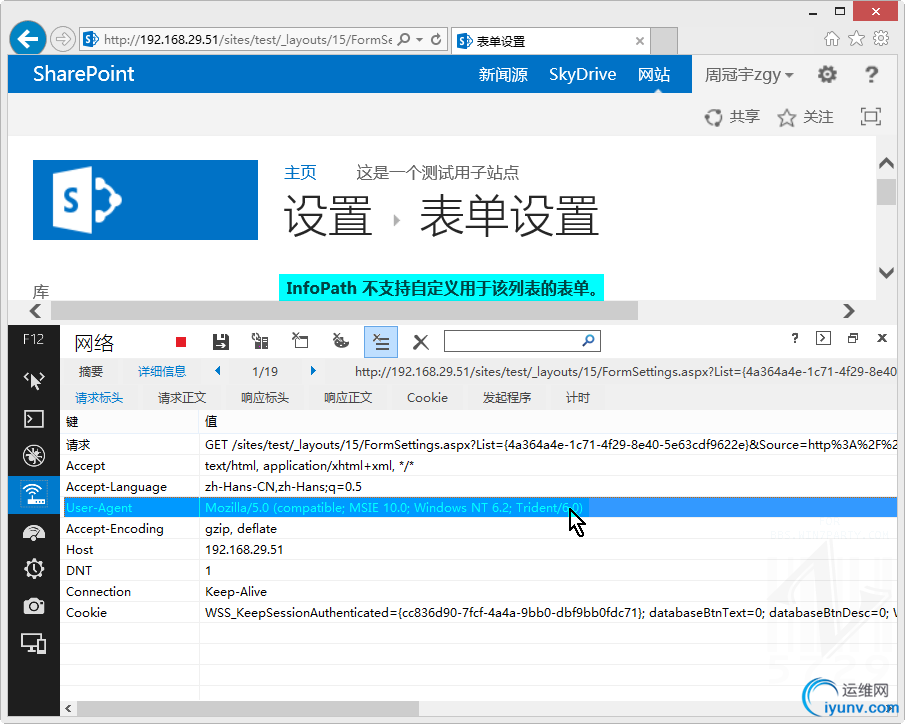Open the address bar dropdown arrow
The width and height of the screenshot is (905, 724).
420,39
